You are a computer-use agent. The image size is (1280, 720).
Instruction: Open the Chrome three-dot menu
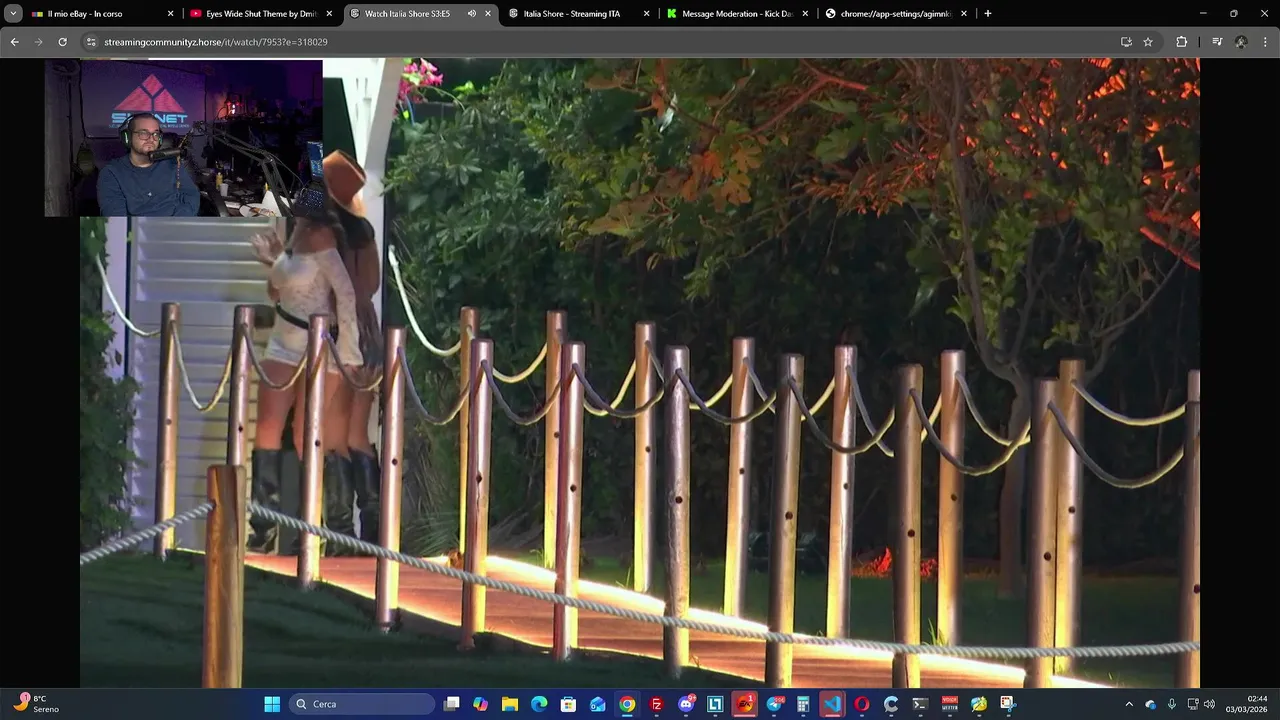point(1265,42)
